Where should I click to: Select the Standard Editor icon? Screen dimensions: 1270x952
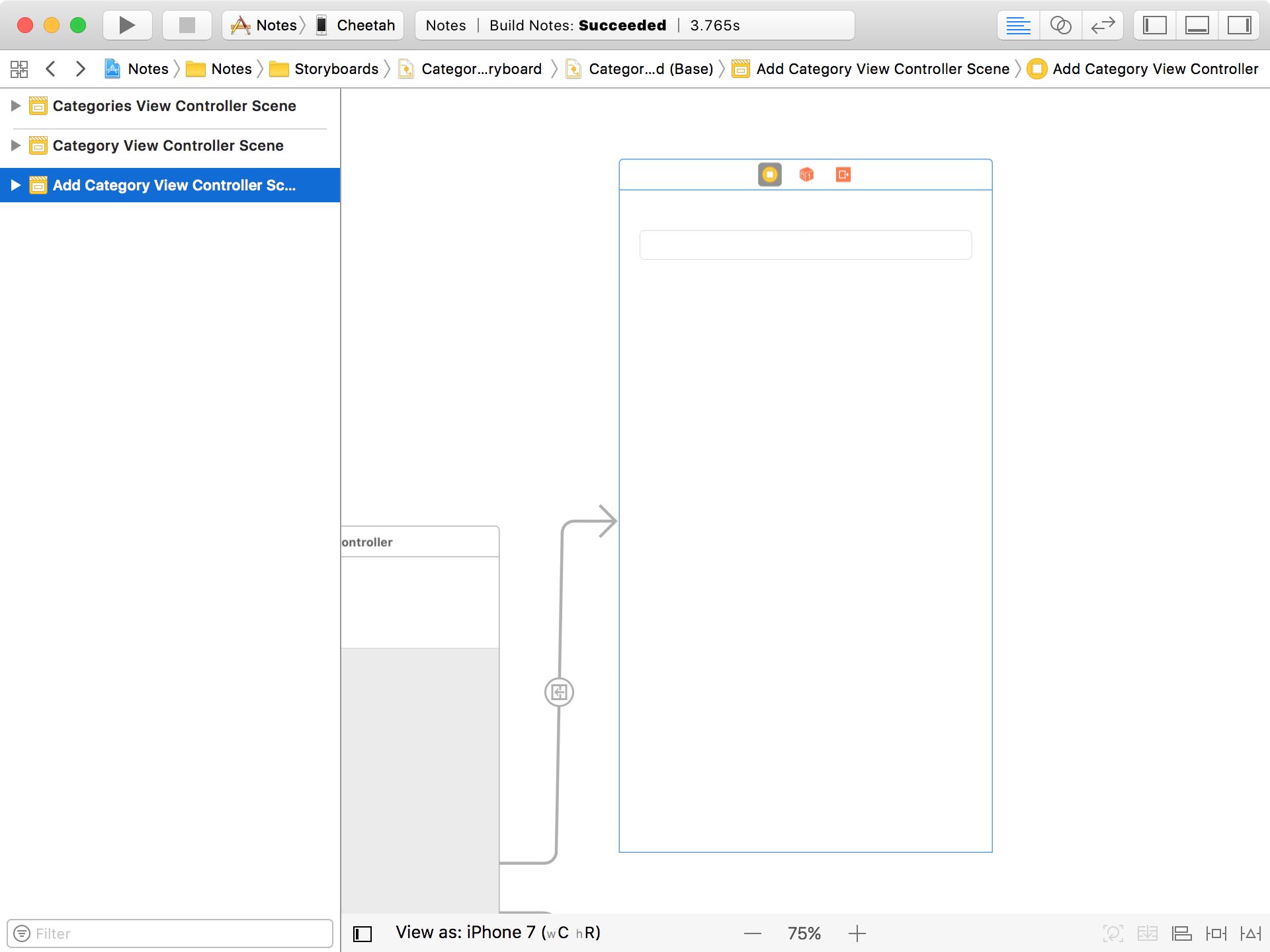1018,25
